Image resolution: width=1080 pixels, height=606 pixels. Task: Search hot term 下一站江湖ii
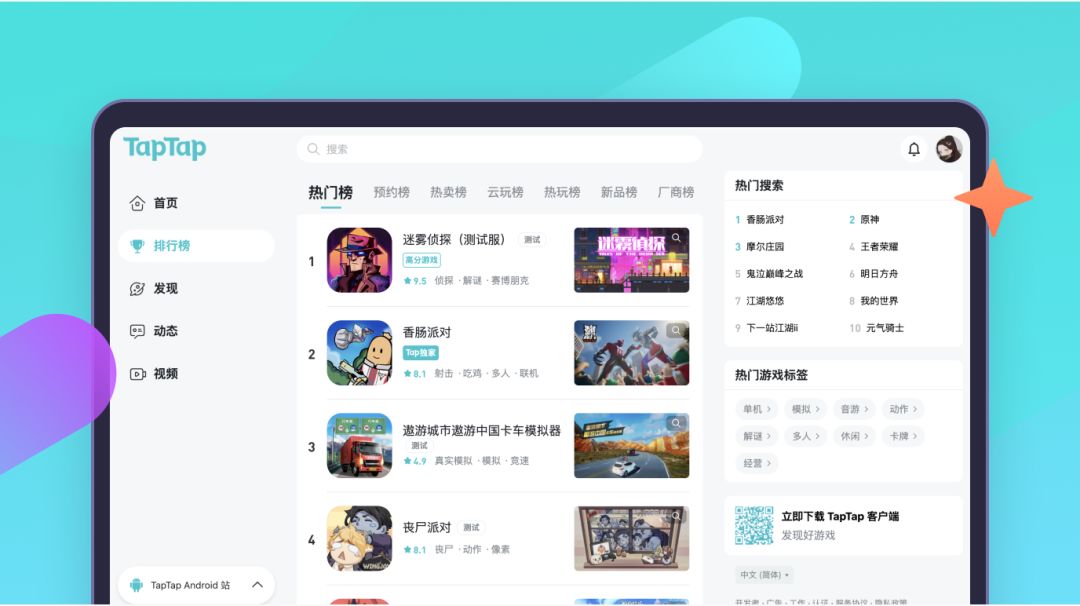(x=772, y=328)
